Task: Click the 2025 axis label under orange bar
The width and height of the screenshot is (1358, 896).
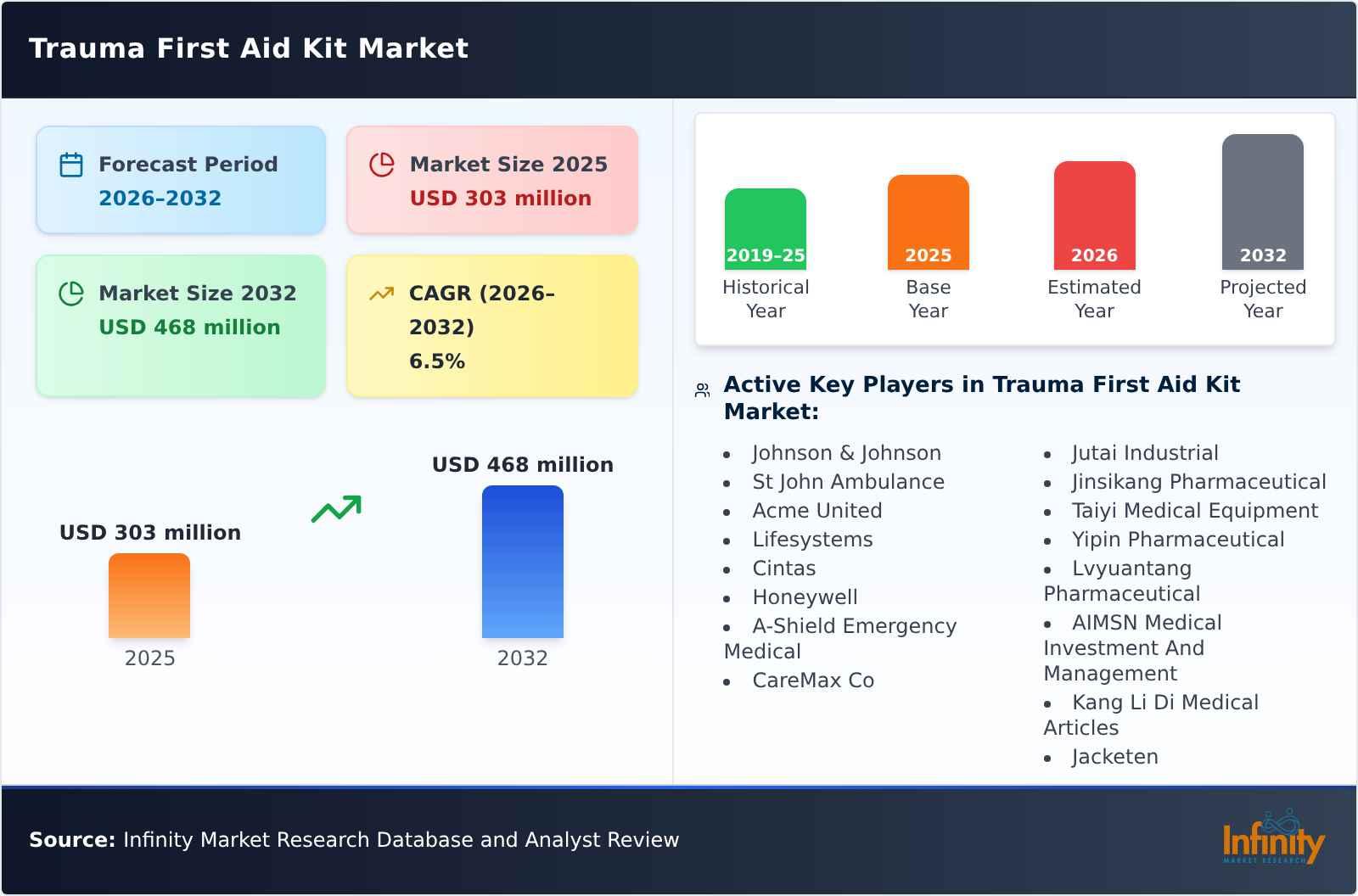Action: (149, 658)
